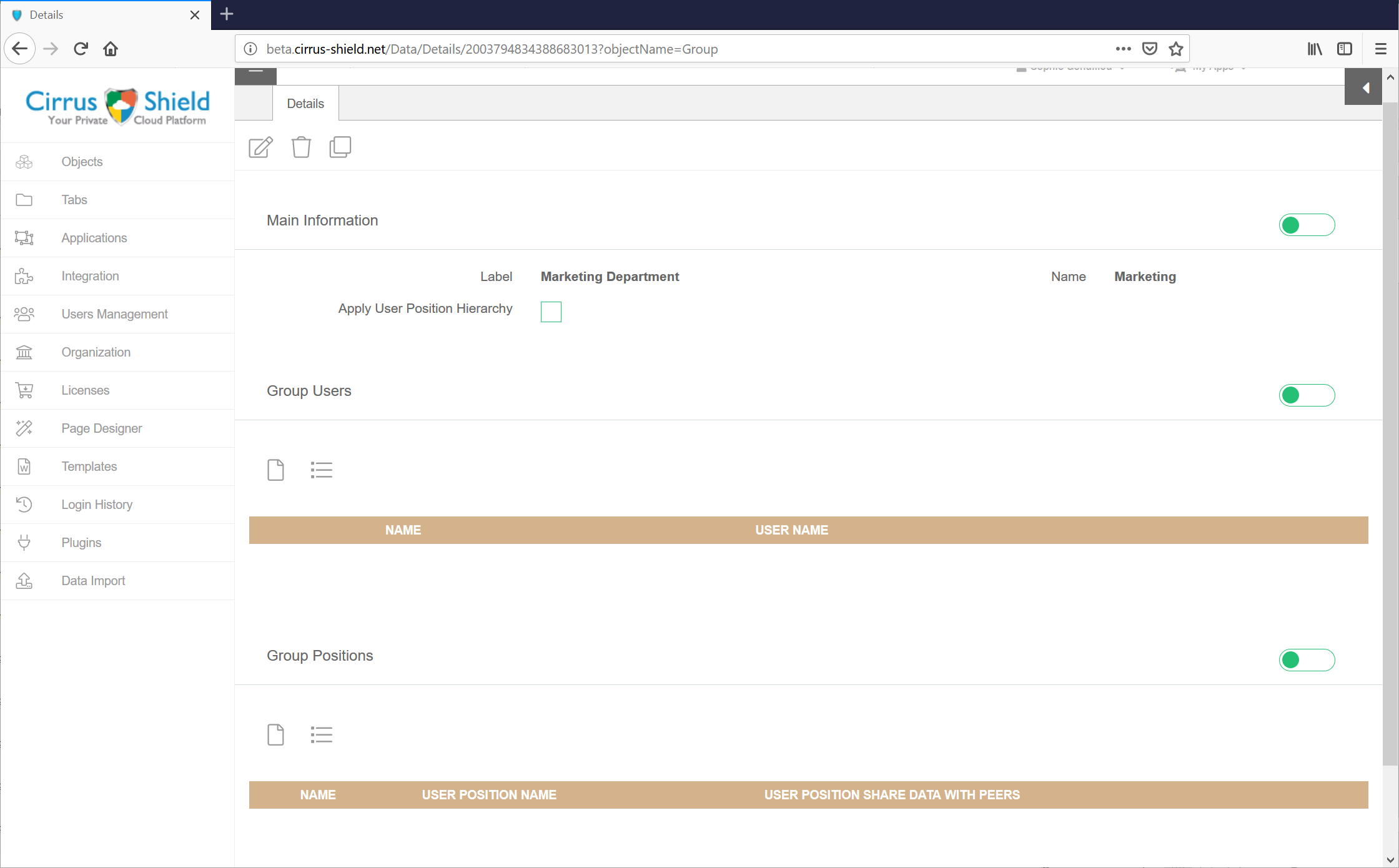Click the new record icon in Group Positions
The image size is (1399, 868).
pyautogui.click(x=276, y=734)
